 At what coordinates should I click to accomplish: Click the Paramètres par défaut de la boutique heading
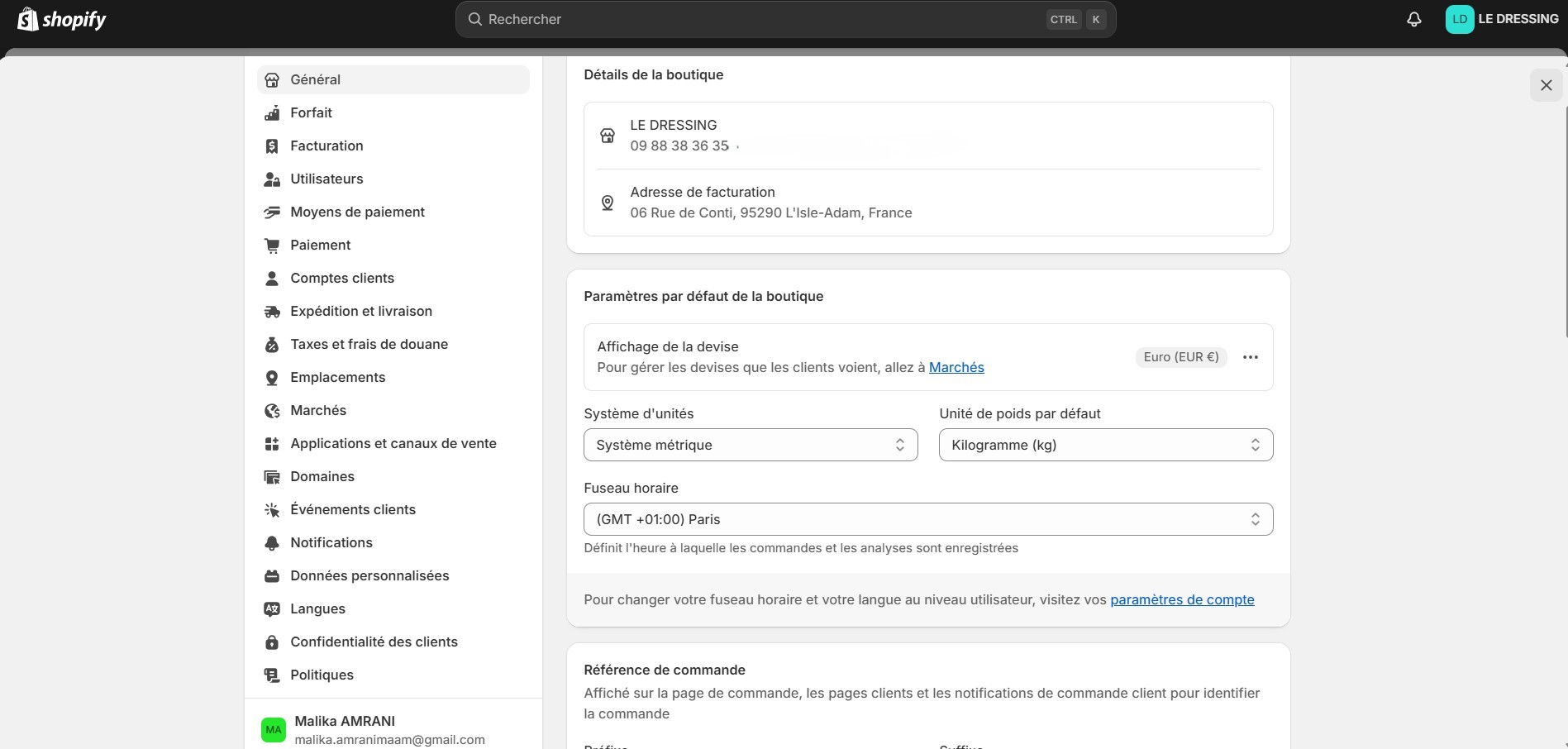click(703, 296)
